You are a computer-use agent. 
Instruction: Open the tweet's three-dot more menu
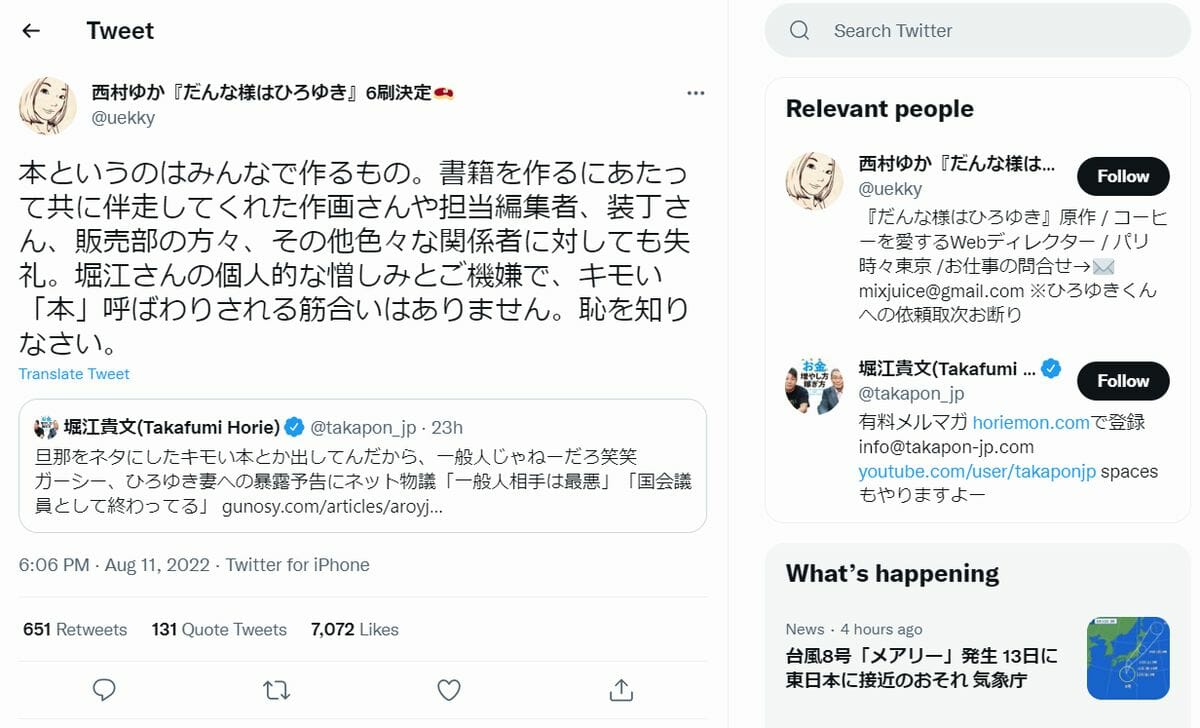(x=696, y=93)
